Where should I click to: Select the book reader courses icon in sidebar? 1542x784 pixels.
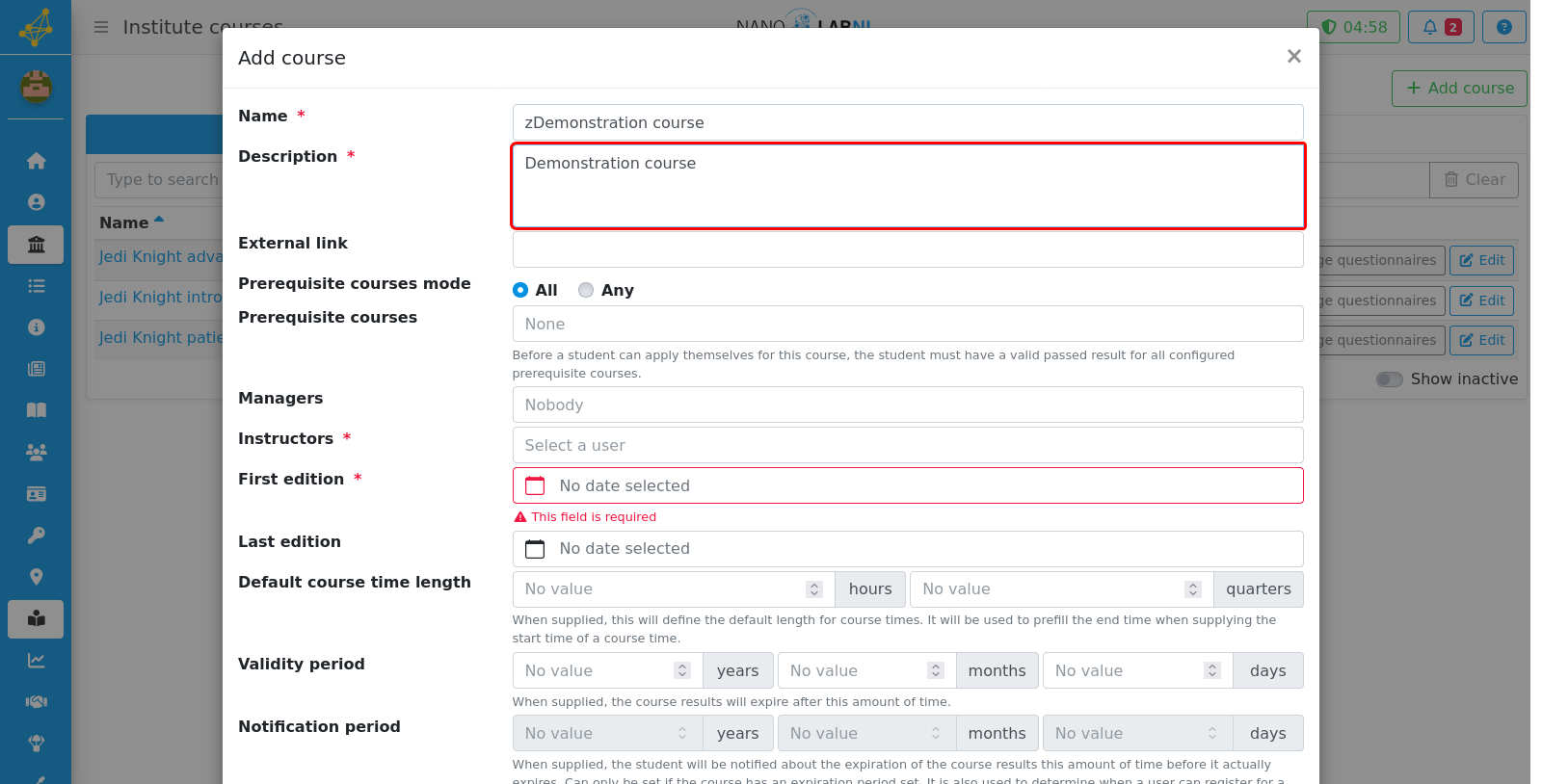point(36,619)
